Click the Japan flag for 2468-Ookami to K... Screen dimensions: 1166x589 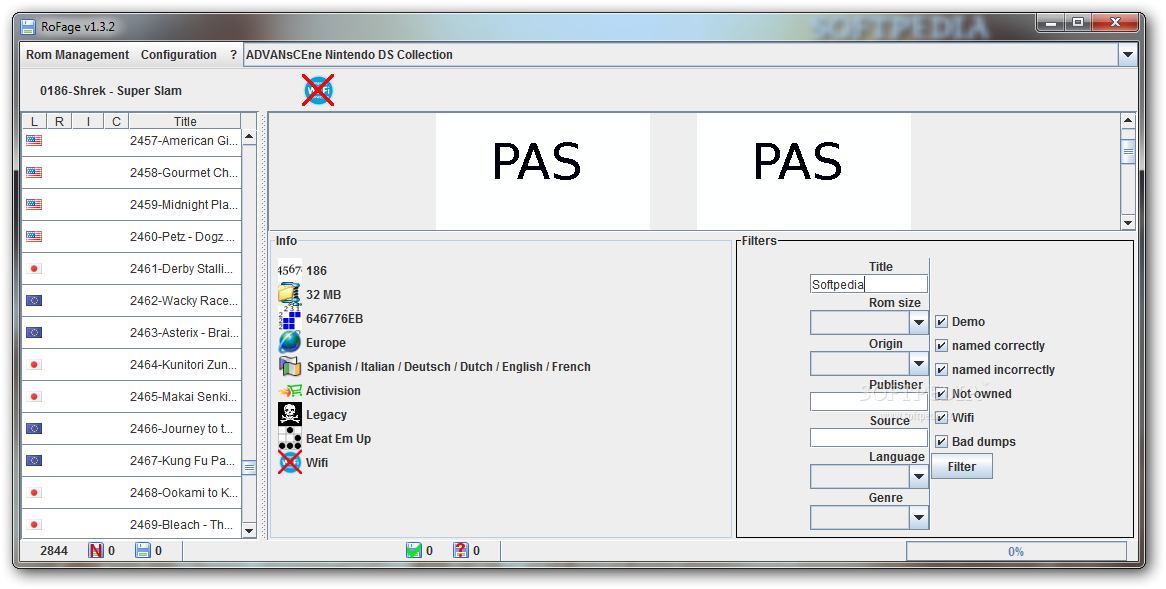[x=34, y=492]
